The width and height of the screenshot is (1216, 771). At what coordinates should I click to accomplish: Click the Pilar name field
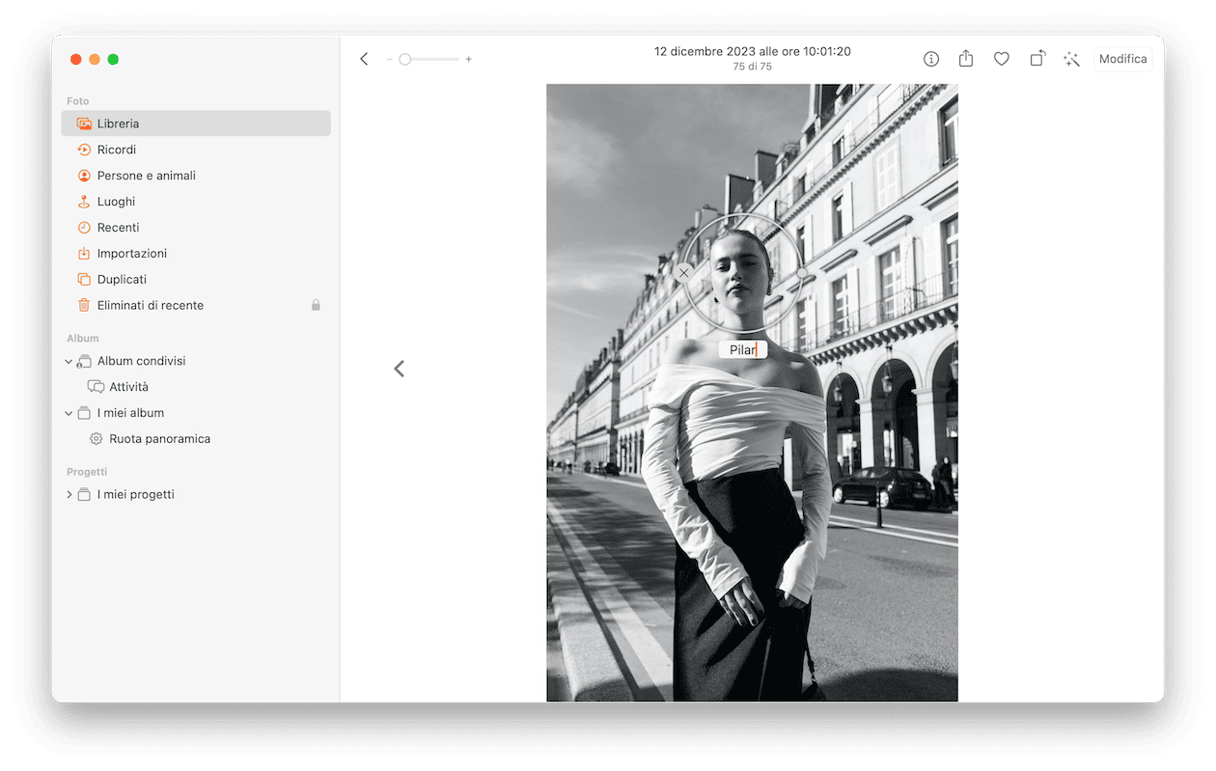[x=743, y=350]
